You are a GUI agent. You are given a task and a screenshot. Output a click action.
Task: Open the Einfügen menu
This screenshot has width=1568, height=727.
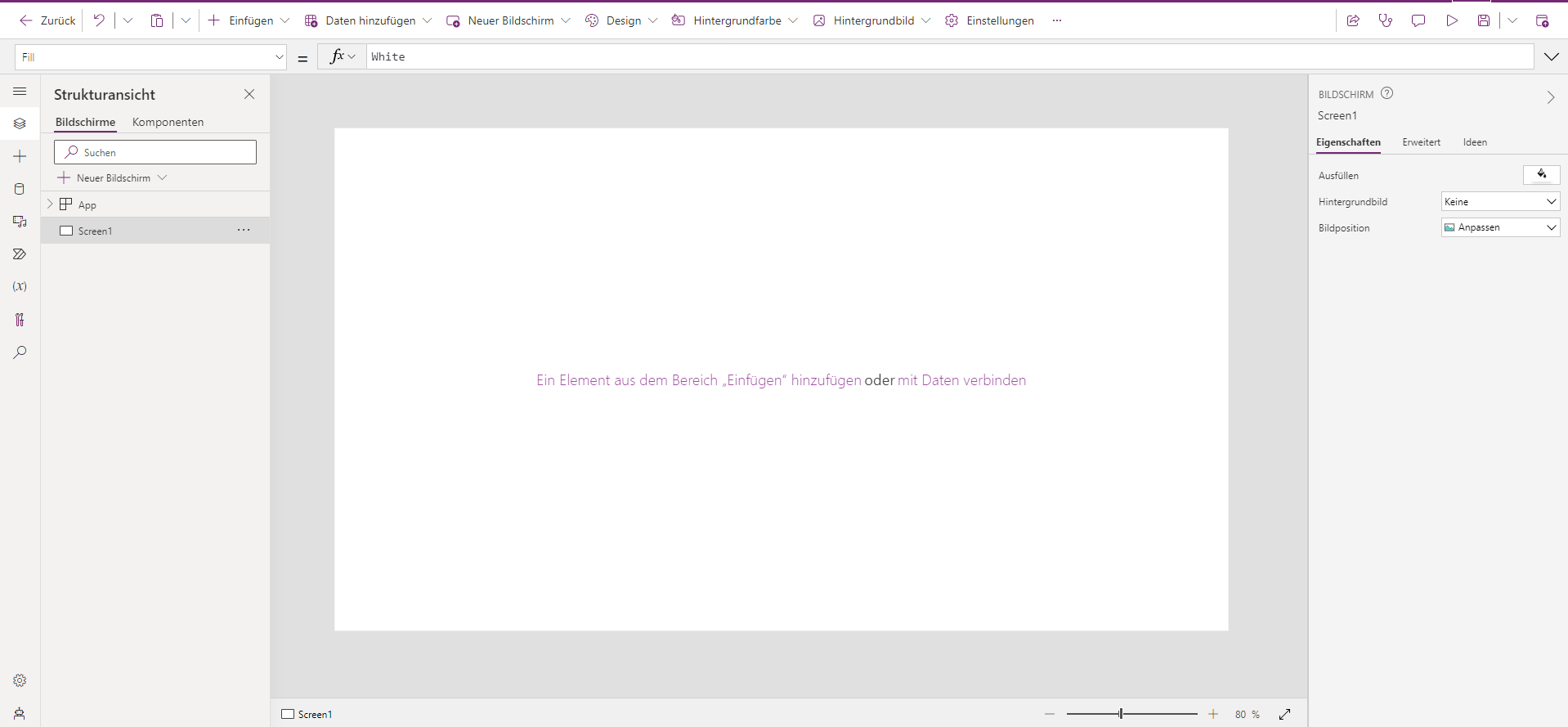click(249, 20)
